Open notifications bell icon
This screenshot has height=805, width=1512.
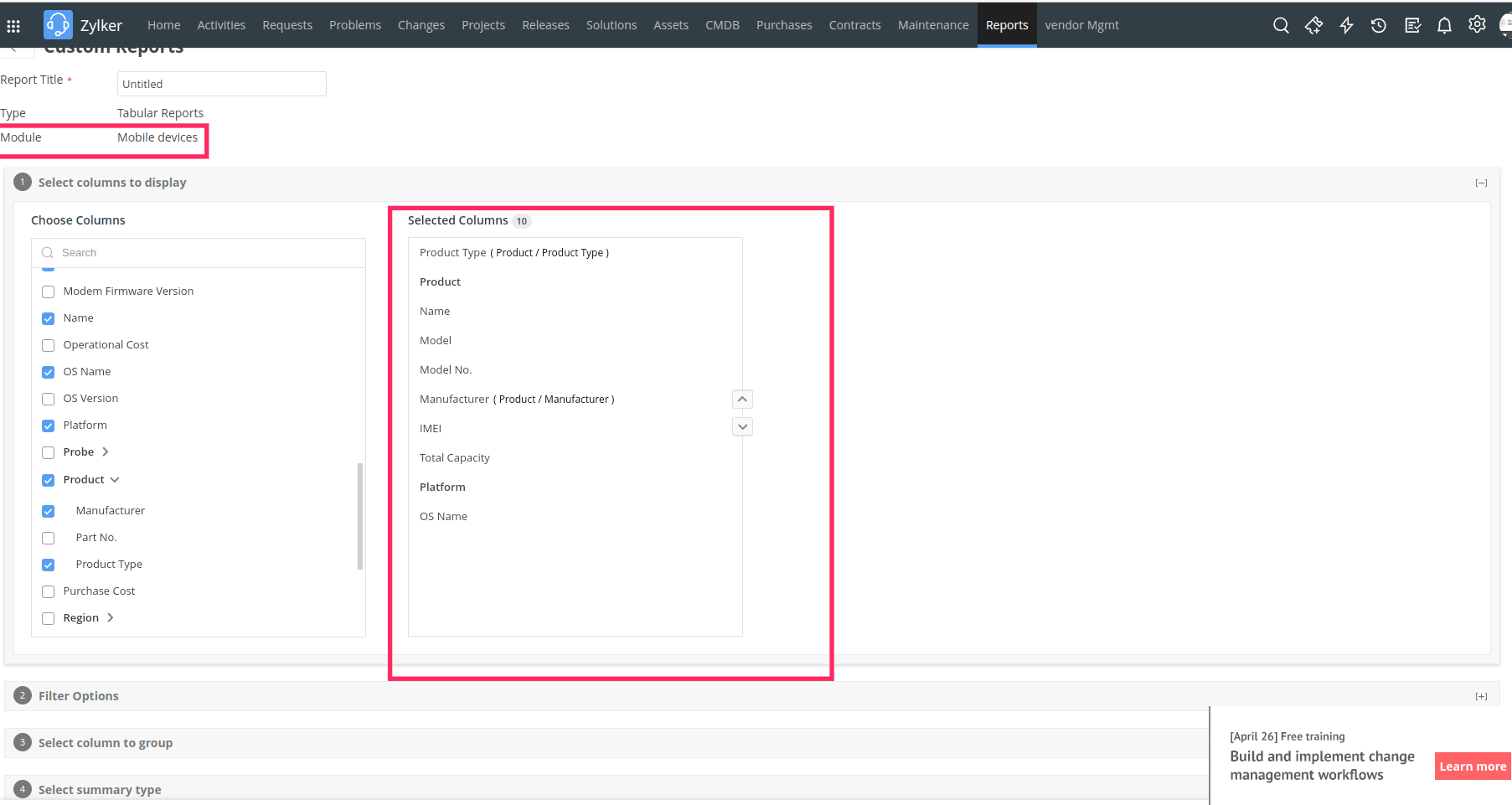tap(1444, 25)
